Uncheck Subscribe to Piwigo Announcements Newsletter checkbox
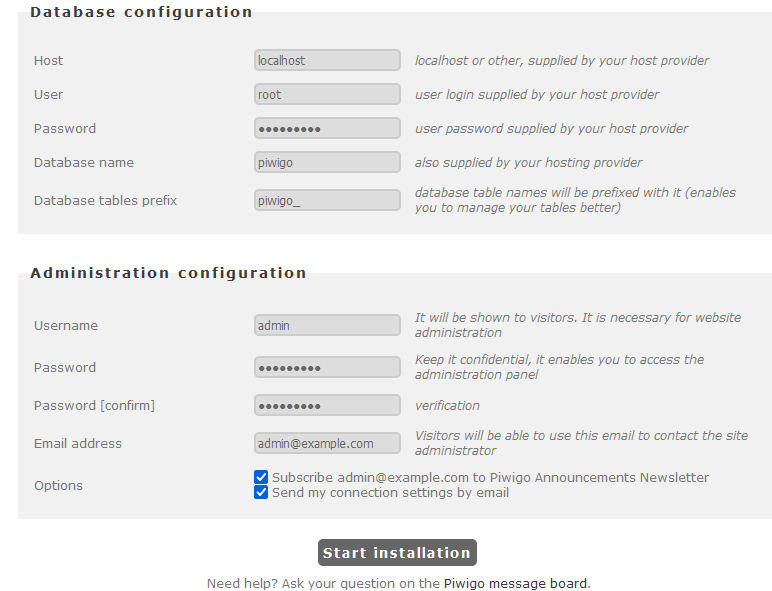The image size is (772, 591). pyautogui.click(x=261, y=477)
